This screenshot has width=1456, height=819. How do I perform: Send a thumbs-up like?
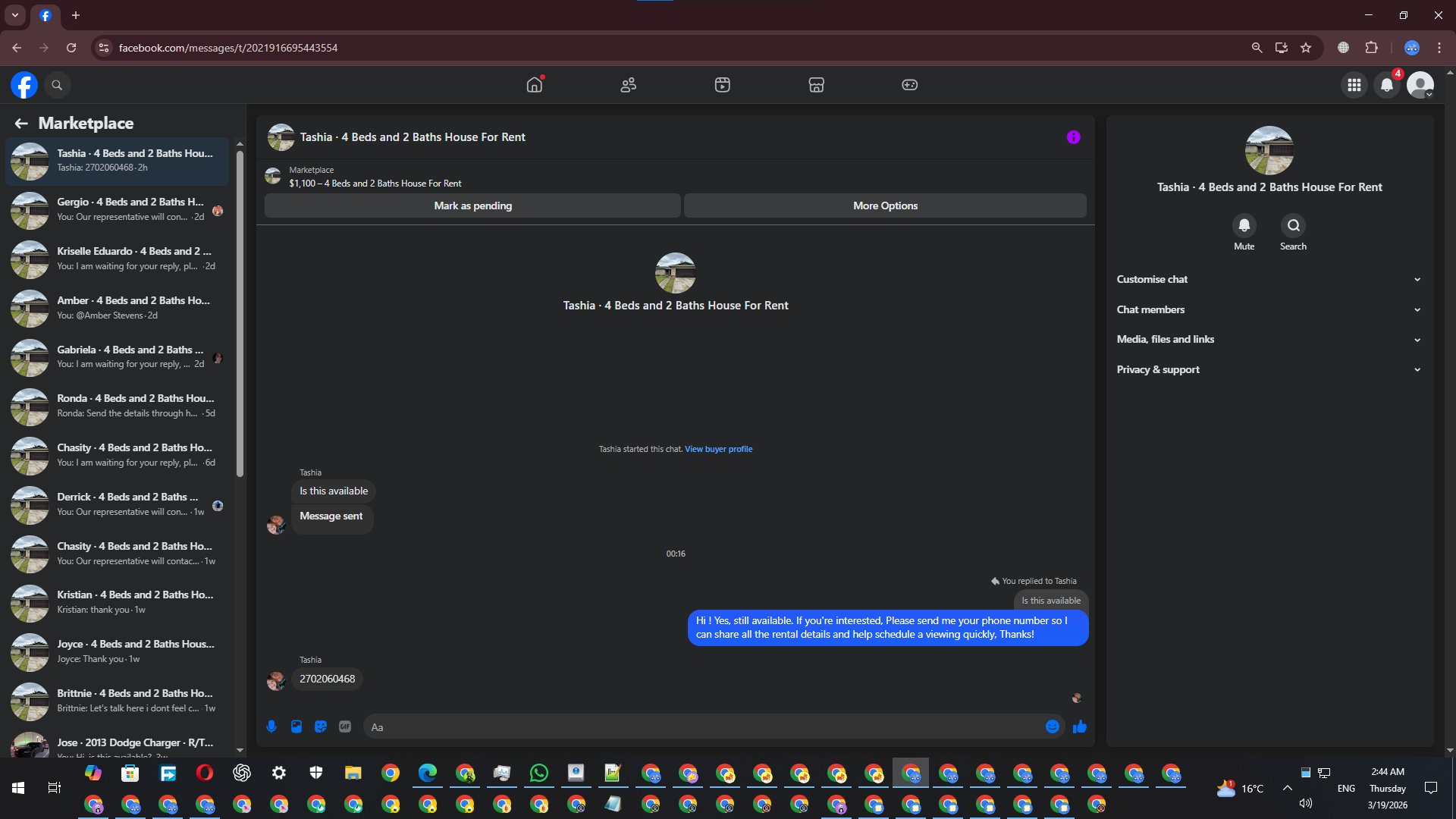[1080, 726]
